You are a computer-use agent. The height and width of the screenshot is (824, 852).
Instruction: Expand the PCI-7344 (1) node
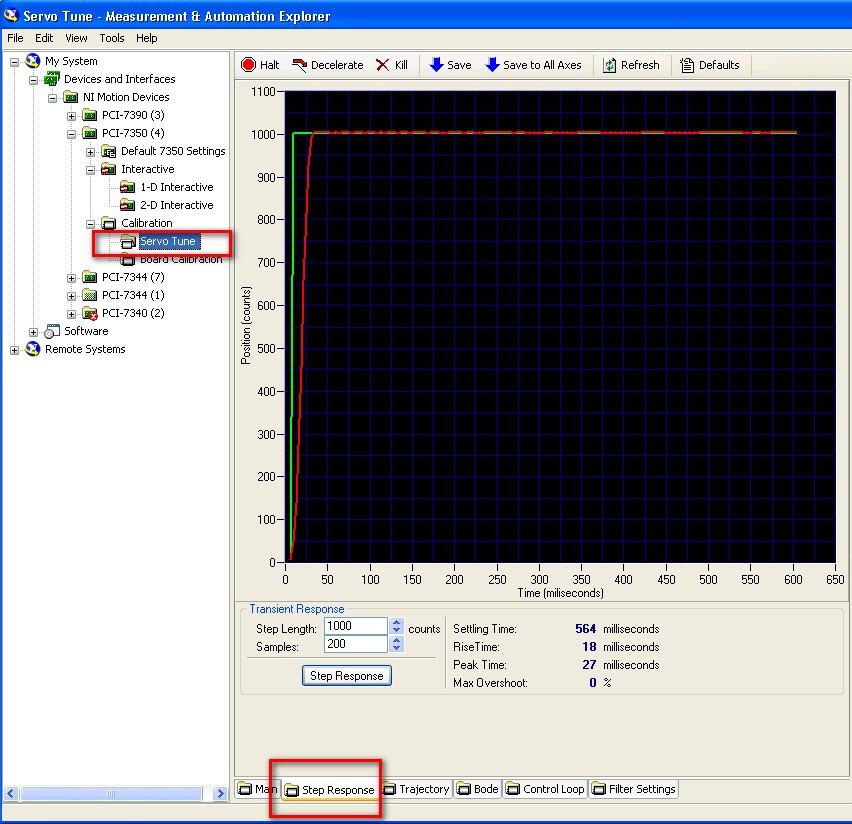coord(72,296)
